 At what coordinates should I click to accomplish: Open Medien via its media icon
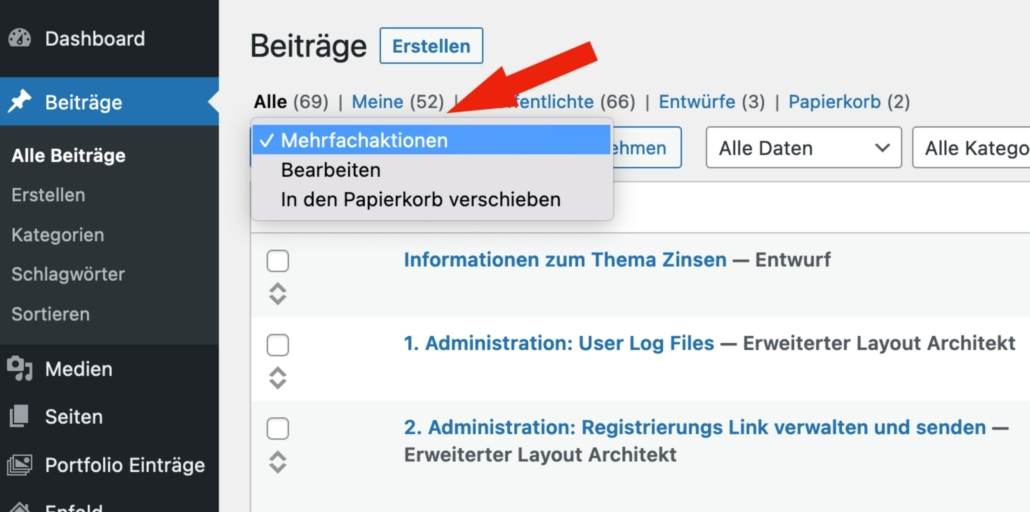[20, 369]
